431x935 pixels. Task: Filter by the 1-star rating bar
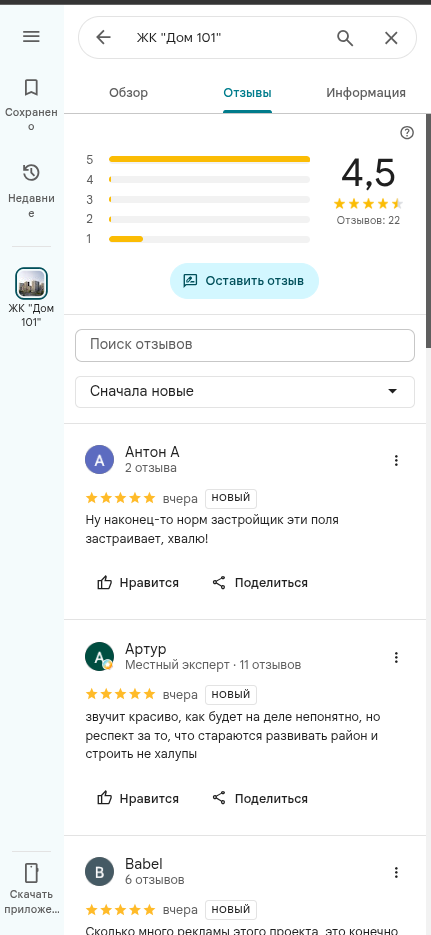(198, 239)
